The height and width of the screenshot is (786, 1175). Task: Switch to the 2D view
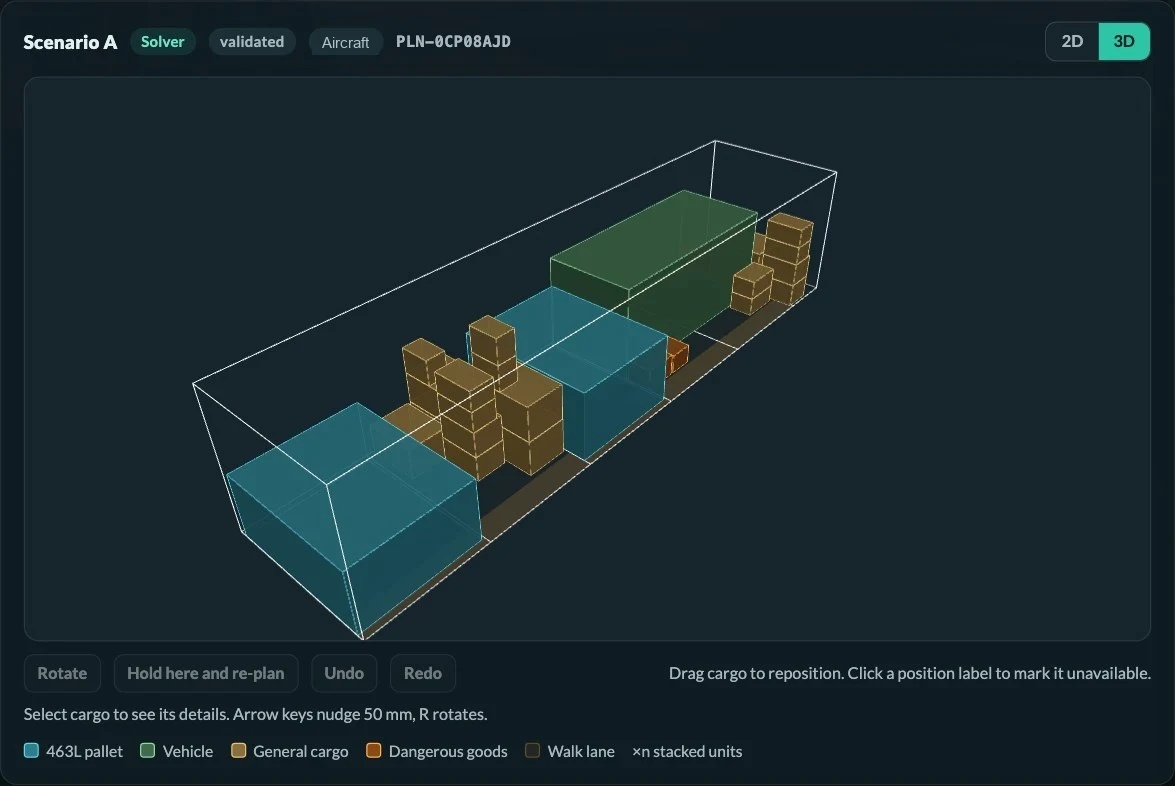click(1072, 41)
